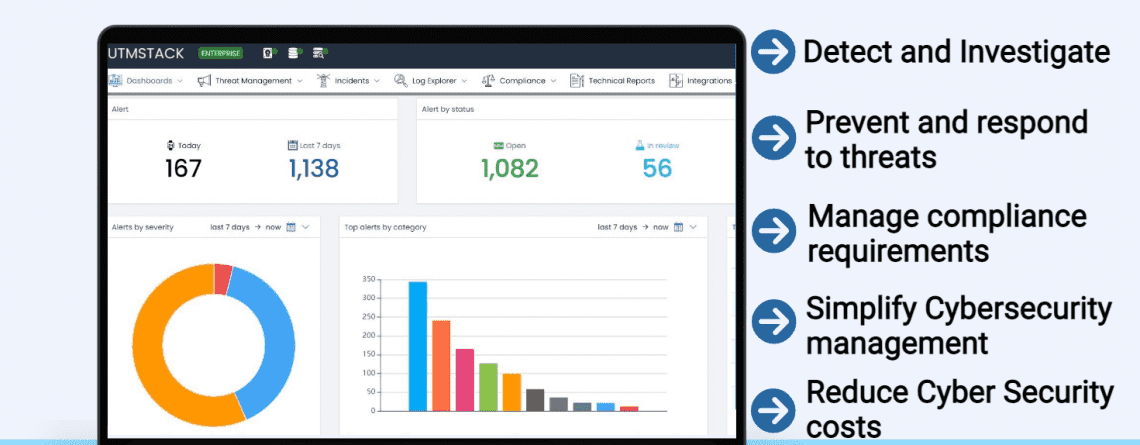Click the Threat Management megaphone icon
The image size is (1140, 445).
[x=204, y=81]
